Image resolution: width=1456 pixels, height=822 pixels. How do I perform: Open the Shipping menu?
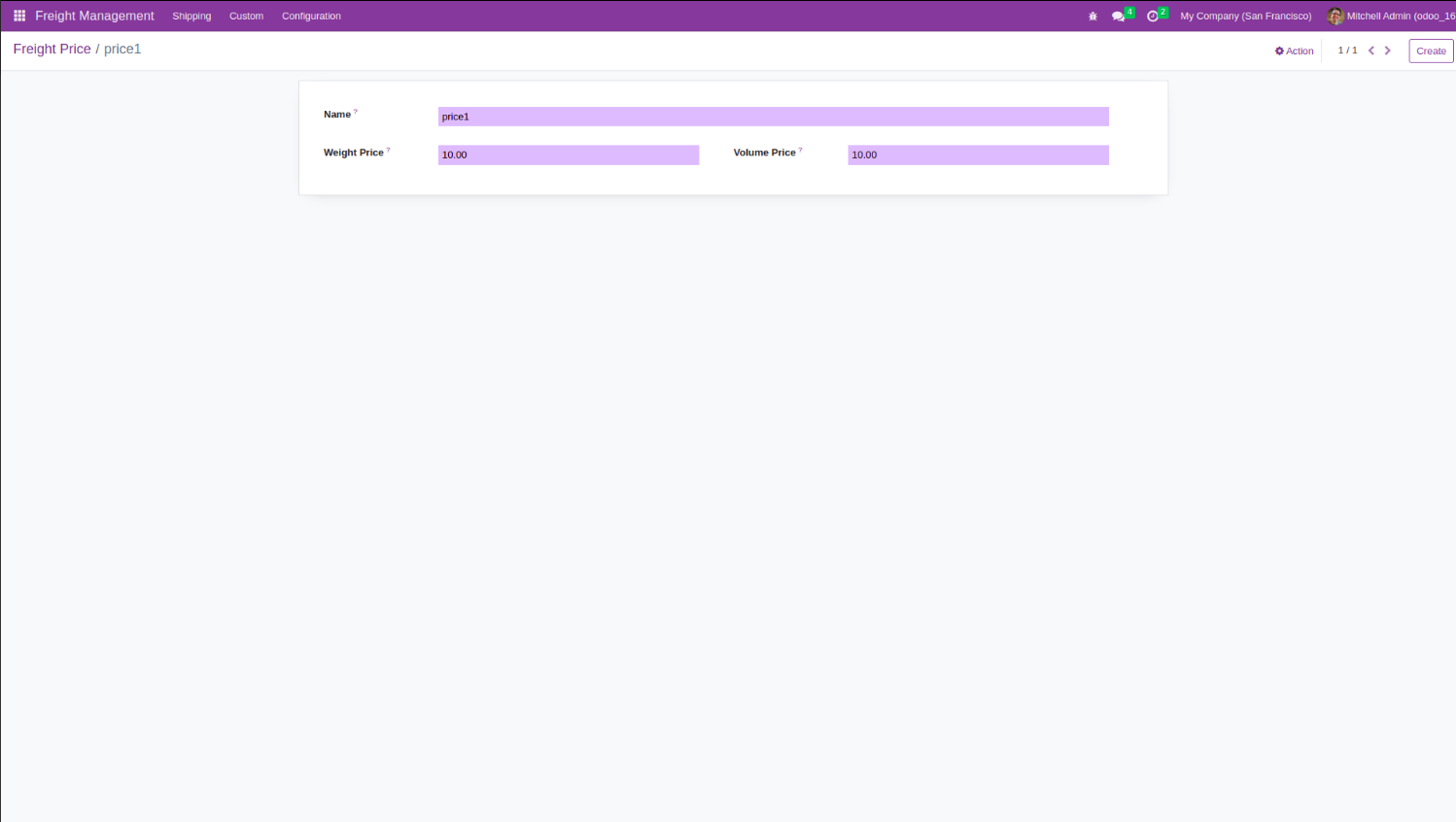[191, 16]
